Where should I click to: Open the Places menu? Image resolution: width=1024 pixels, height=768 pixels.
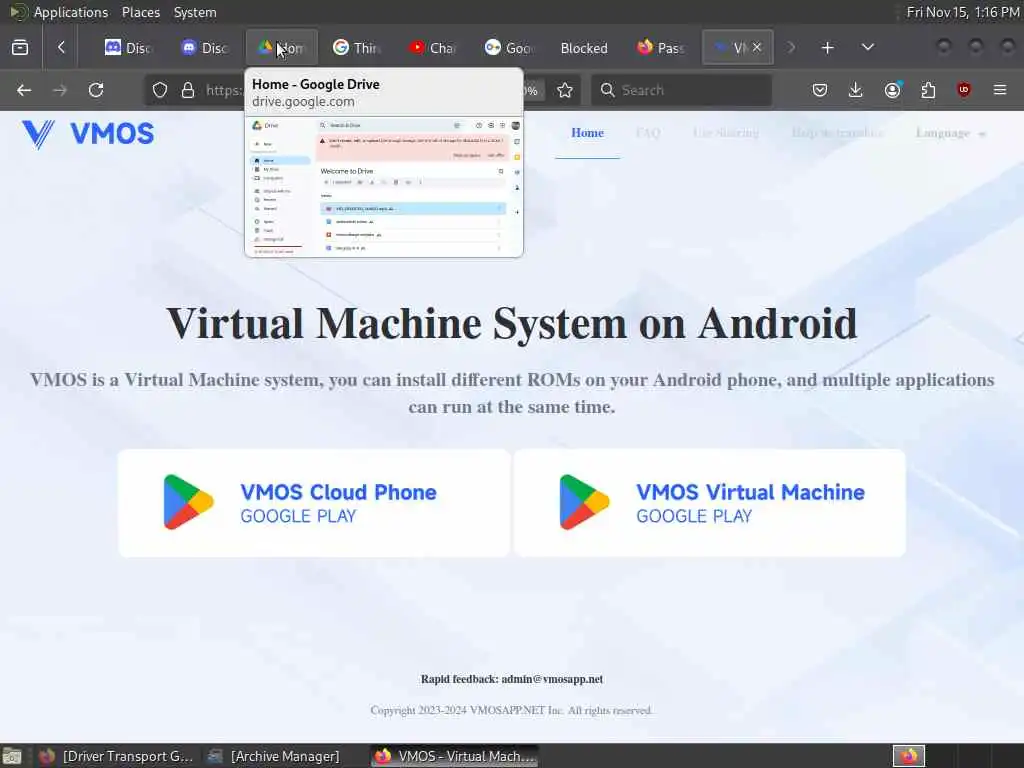tap(140, 12)
